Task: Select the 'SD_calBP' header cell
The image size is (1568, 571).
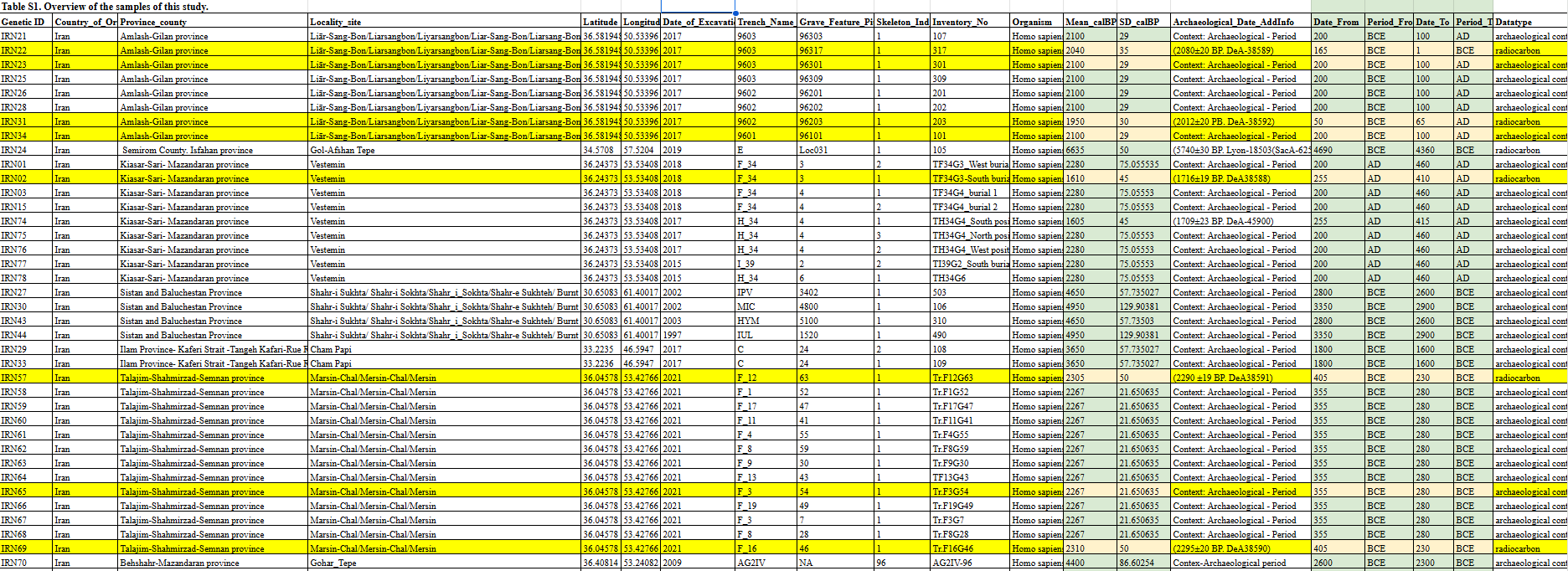Action: tap(1144, 22)
